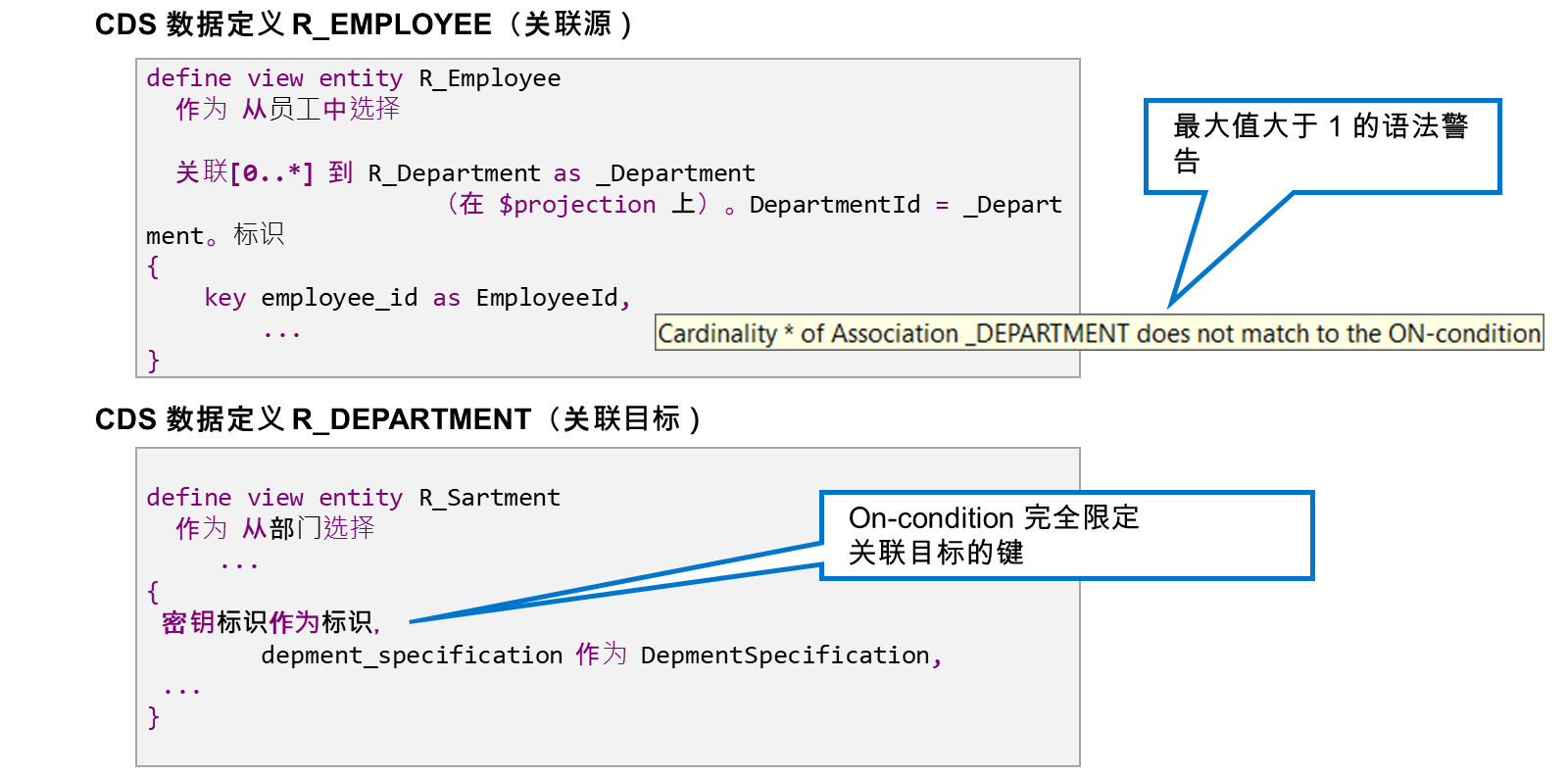The height and width of the screenshot is (777, 1568).
Task: Click the 从部门选择 select line
Action: 308,528
